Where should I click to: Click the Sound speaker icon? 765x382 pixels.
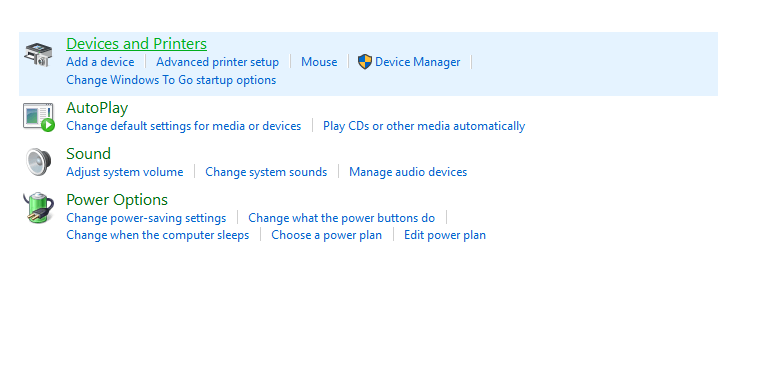coord(39,162)
